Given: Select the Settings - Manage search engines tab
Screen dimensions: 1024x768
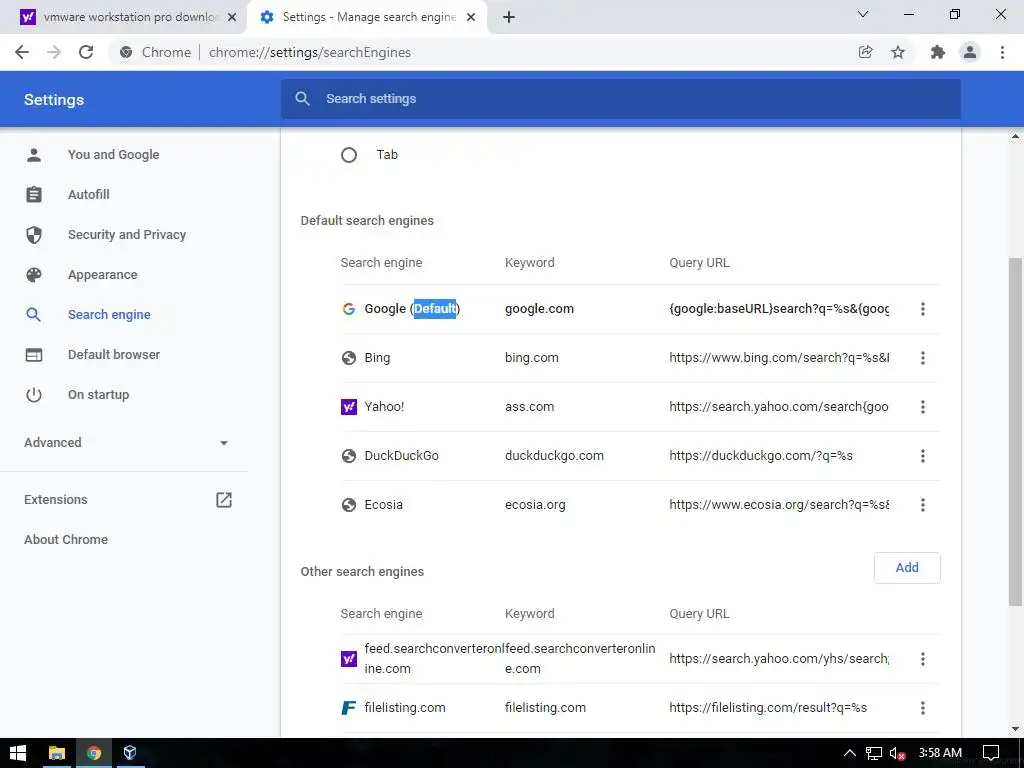Looking at the screenshot, I should coord(368,17).
